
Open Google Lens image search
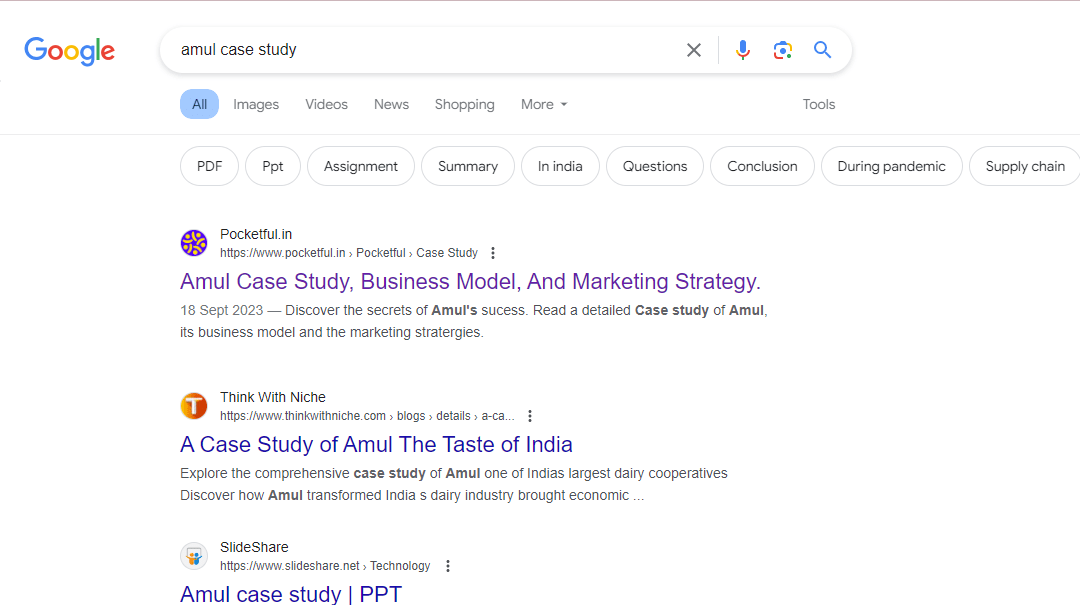pos(782,50)
